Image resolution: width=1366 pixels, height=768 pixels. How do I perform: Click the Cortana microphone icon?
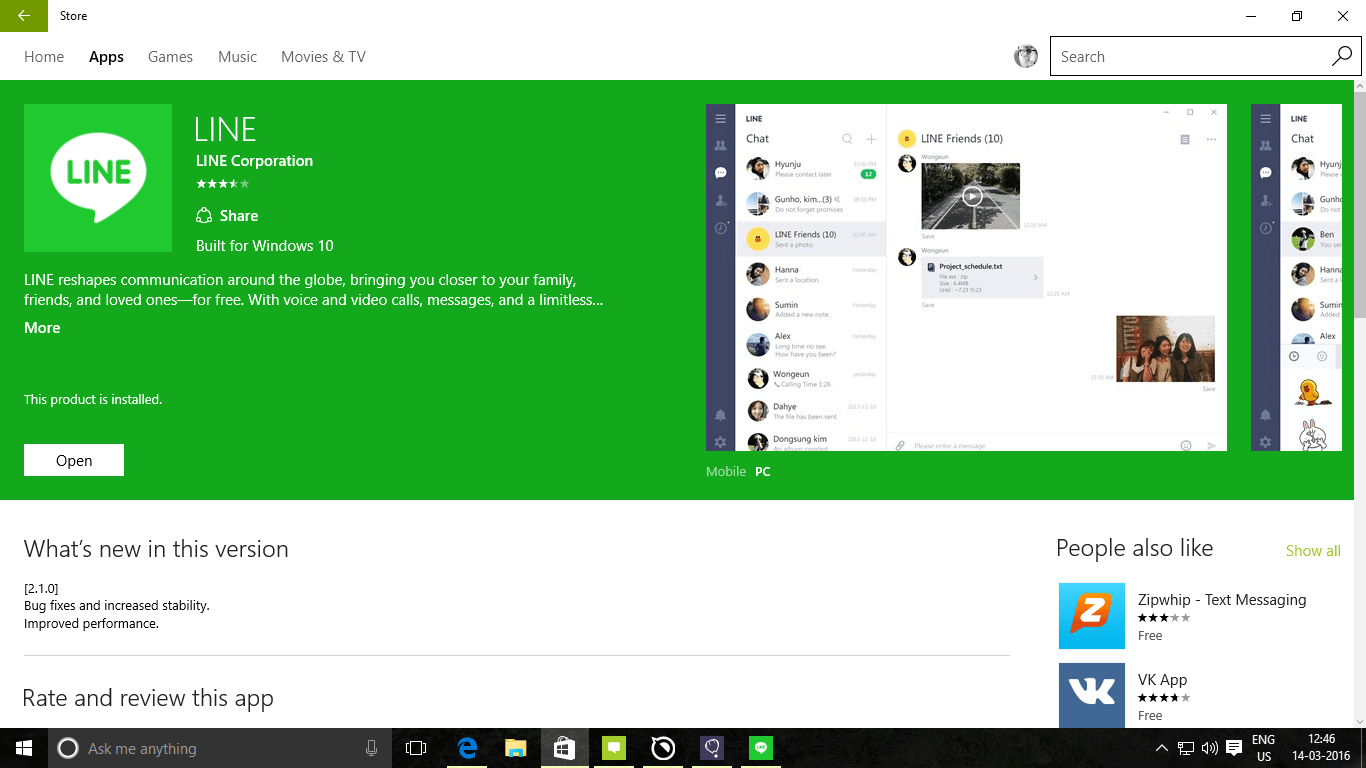(x=372, y=748)
